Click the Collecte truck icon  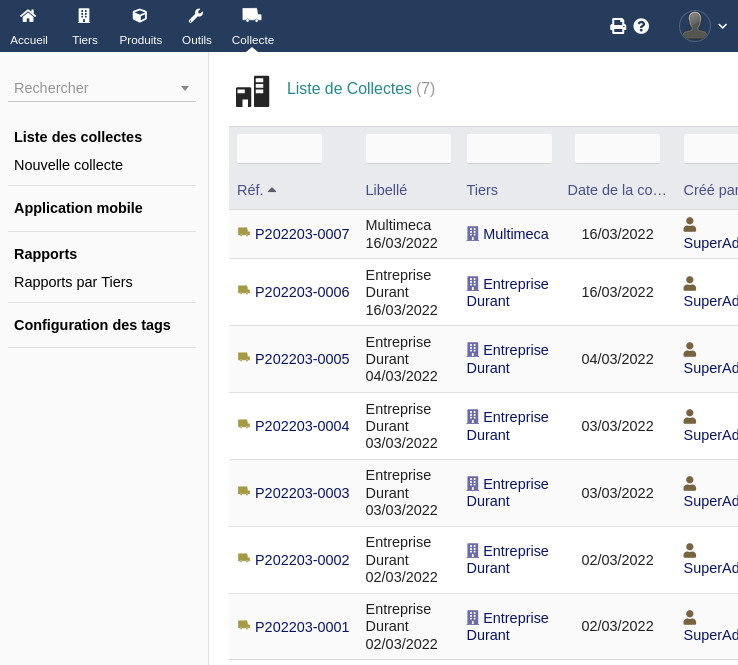click(x=252, y=16)
